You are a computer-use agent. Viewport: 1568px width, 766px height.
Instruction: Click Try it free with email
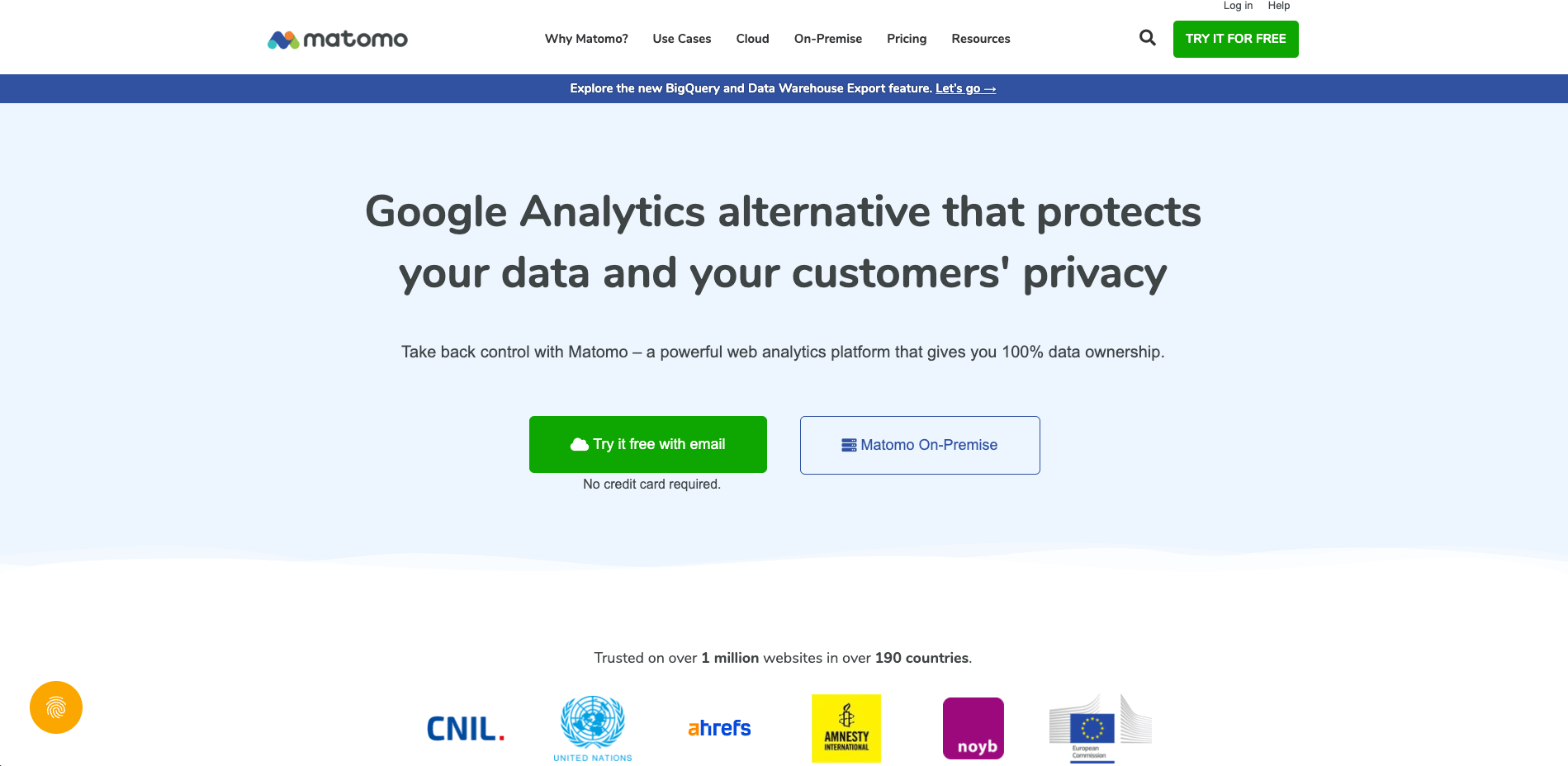[x=648, y=444]
